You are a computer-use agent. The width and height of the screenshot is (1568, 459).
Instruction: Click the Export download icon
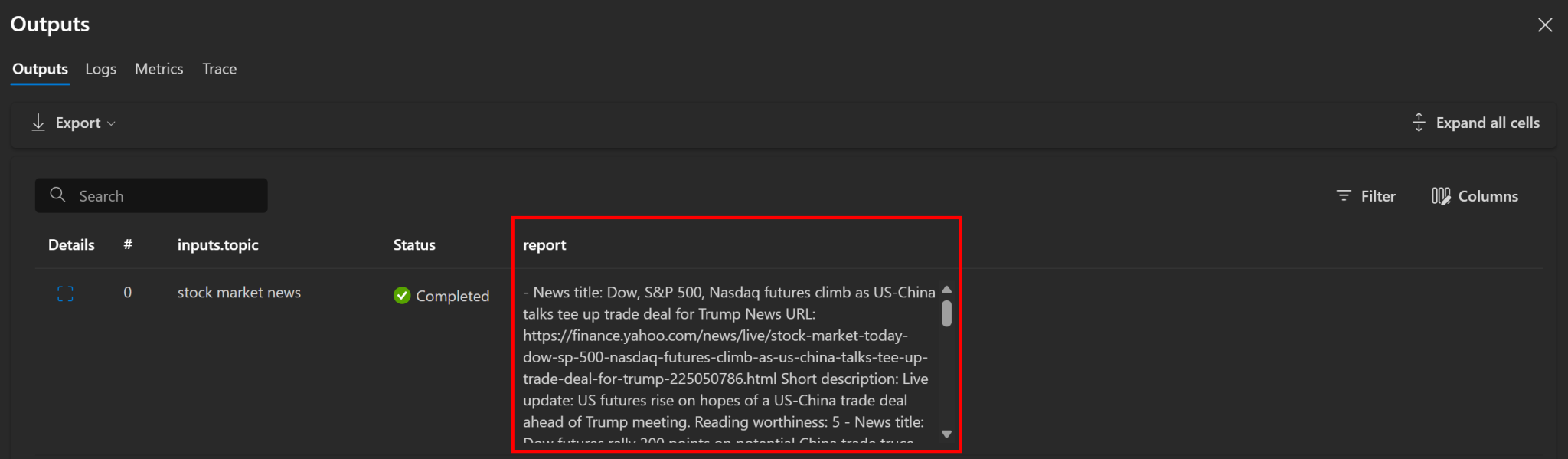coord(38,123)
